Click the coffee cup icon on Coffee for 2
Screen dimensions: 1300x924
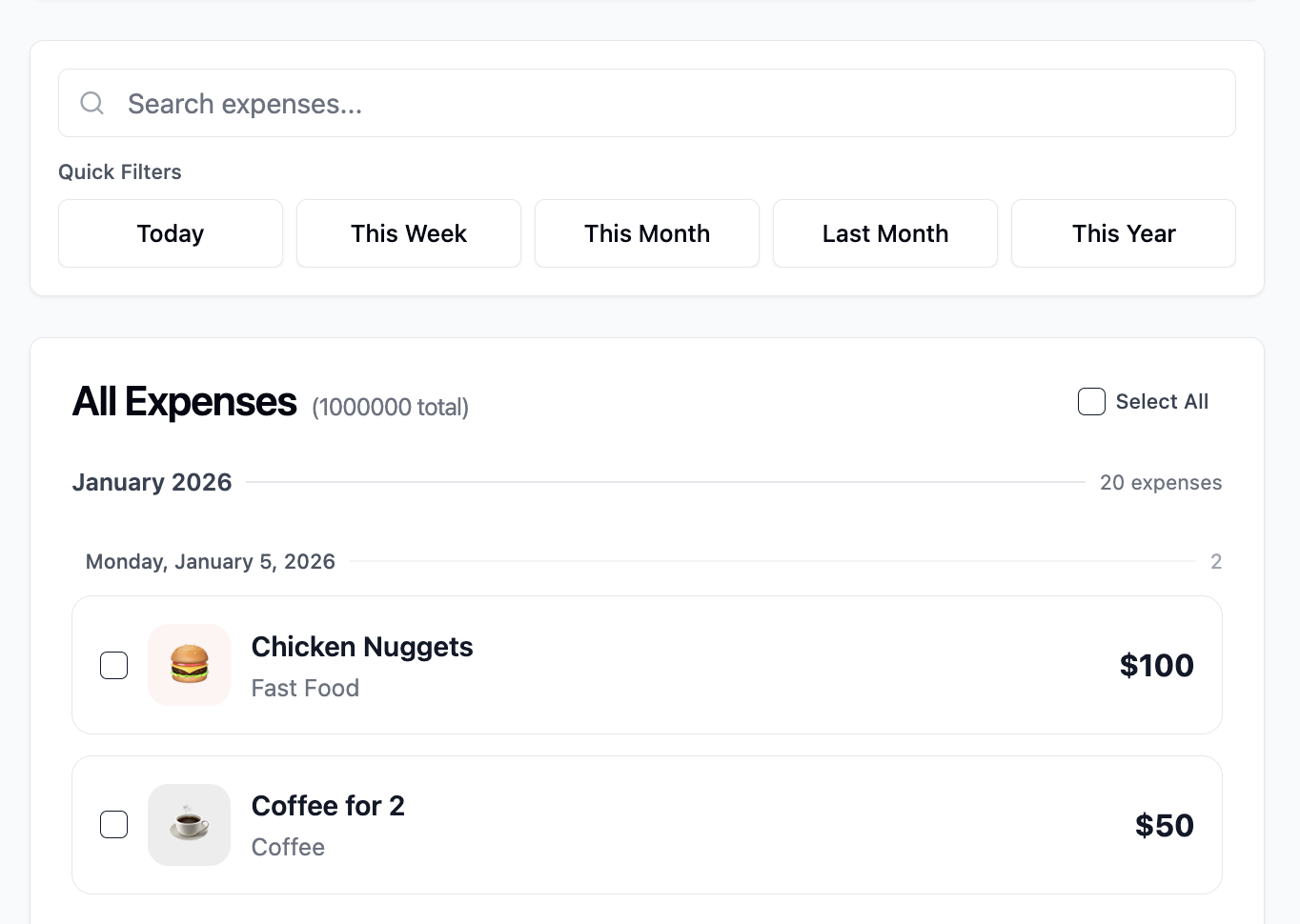[189, 825]
